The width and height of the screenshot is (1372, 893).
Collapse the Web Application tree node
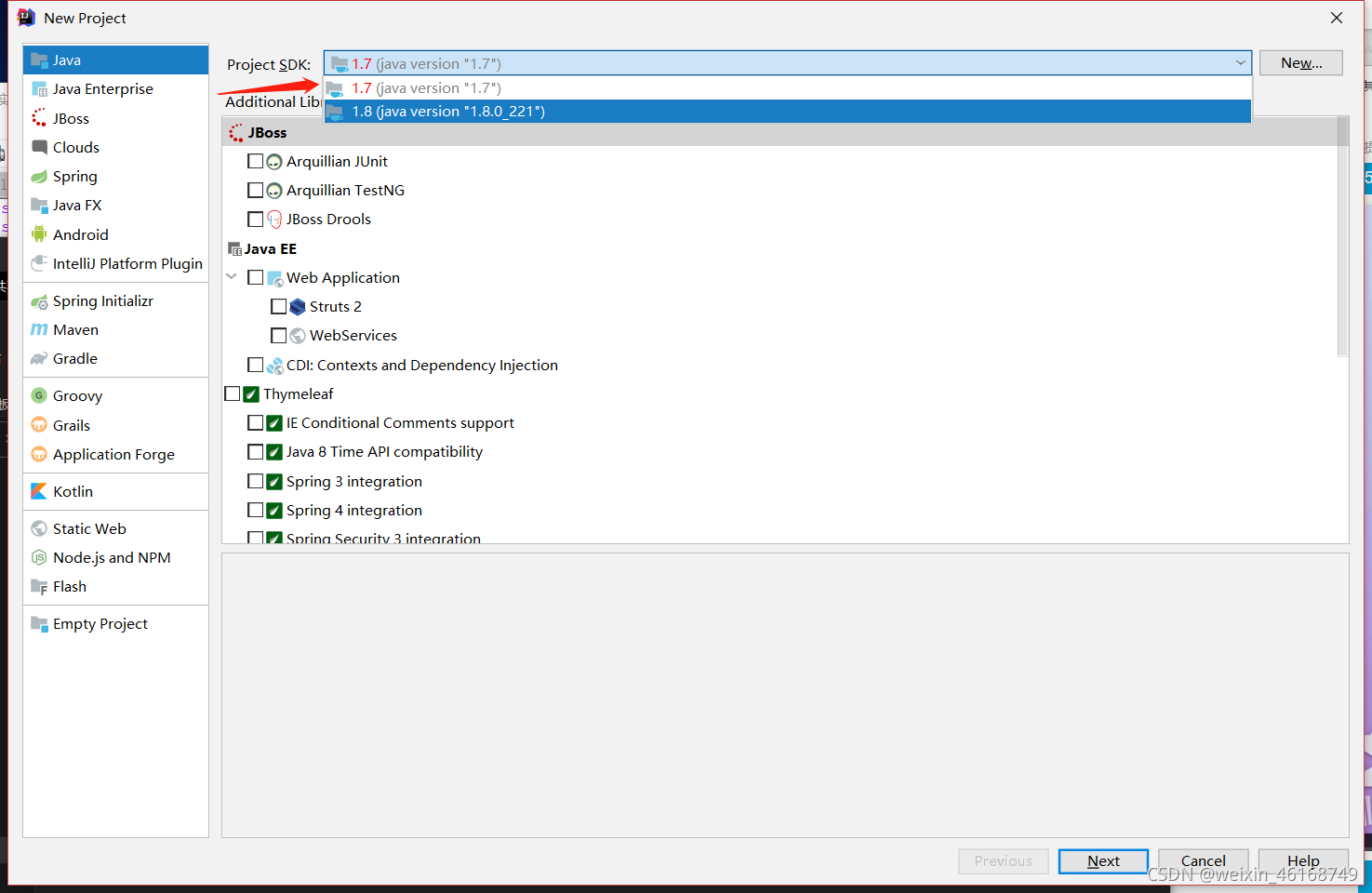[232, 277]
